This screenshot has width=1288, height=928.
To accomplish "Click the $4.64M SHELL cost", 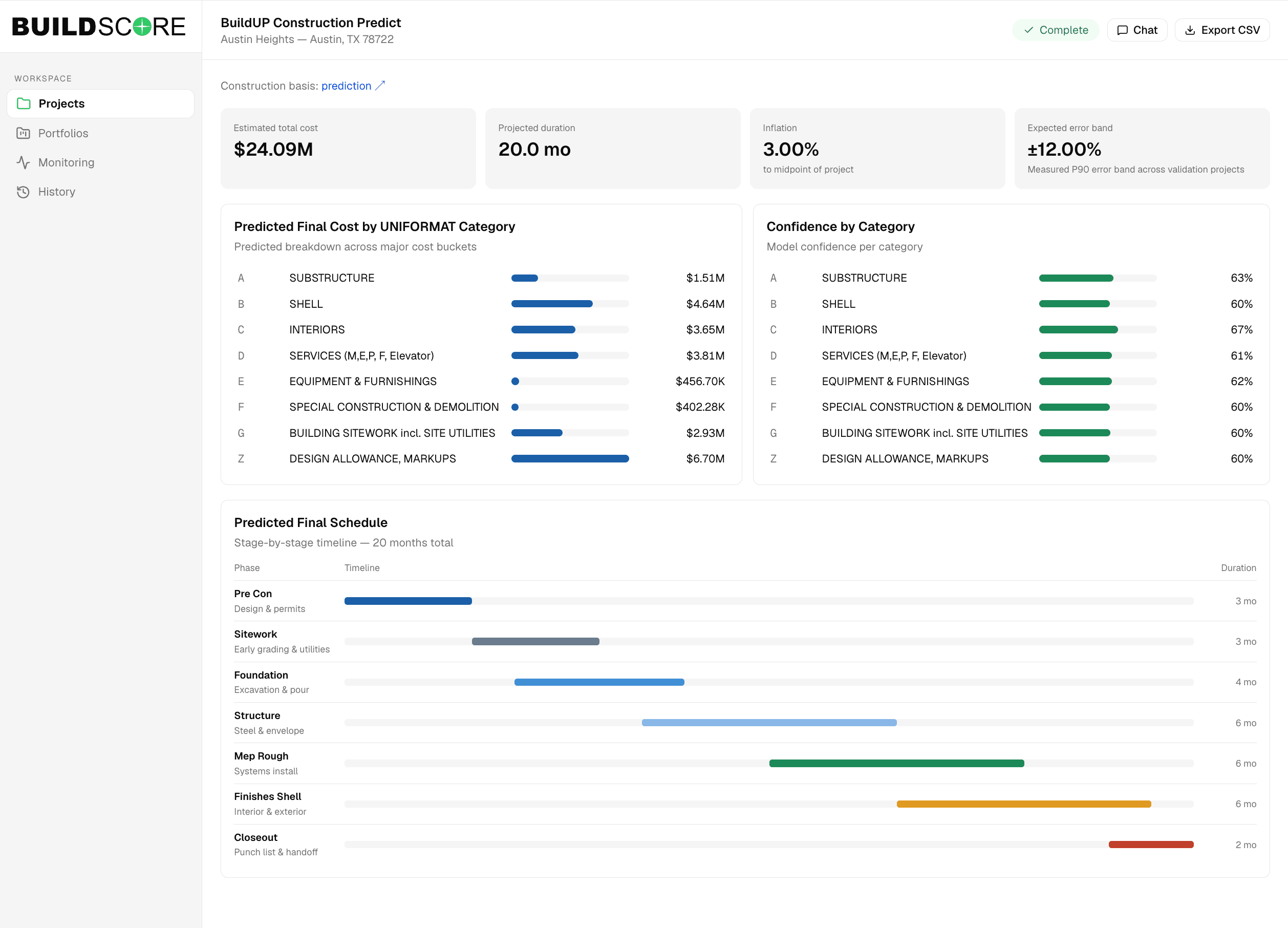I will 705,304.
